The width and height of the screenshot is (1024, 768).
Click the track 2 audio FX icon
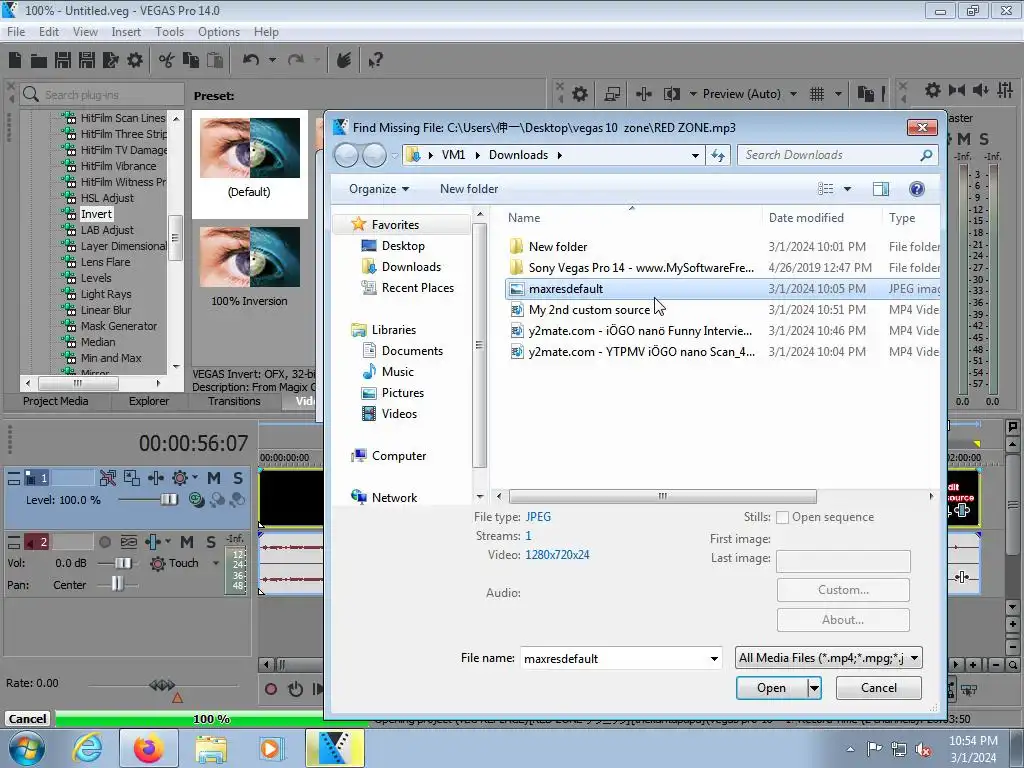click(x=153, y=542)
